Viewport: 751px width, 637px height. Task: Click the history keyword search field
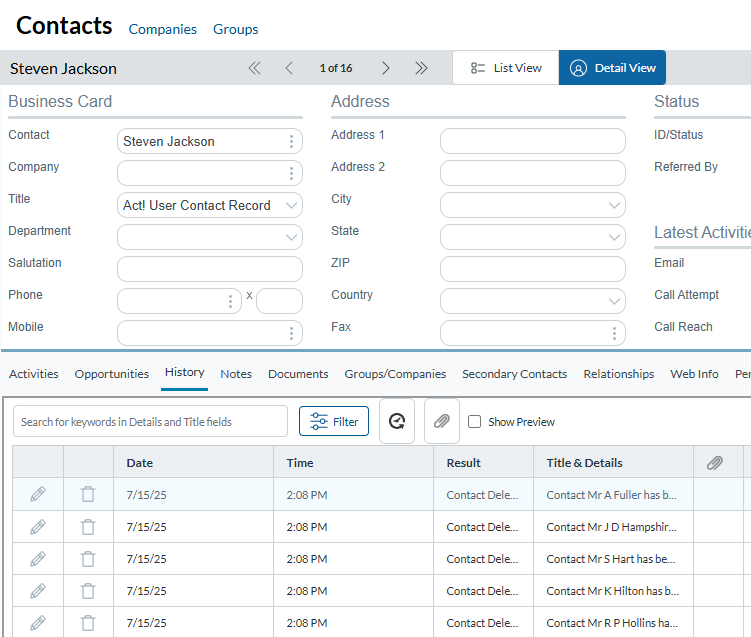click(x=150, y=421)
